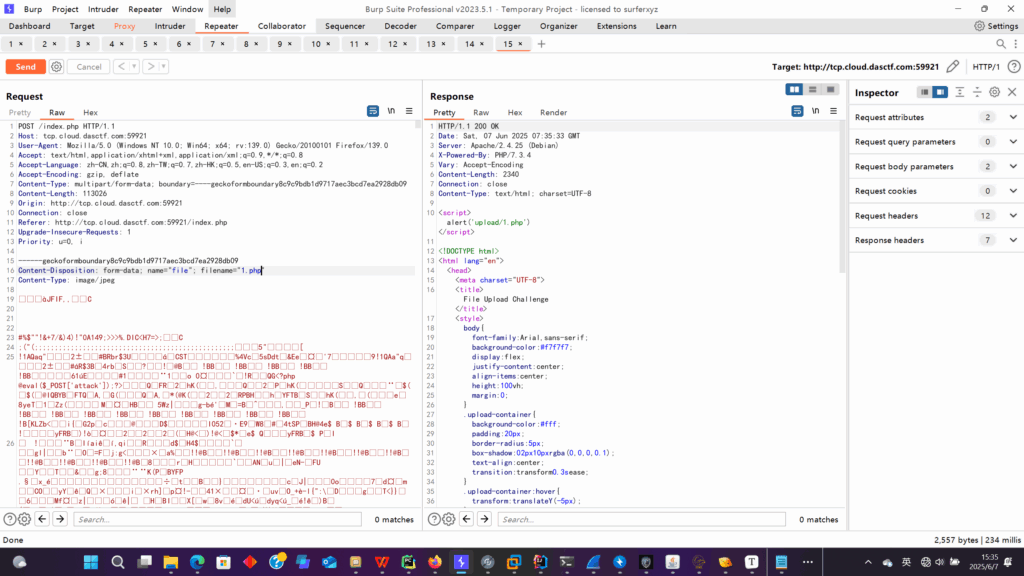Click the Cancel request button
This screenshot has width=1024, height=576.
coord(89,67)
